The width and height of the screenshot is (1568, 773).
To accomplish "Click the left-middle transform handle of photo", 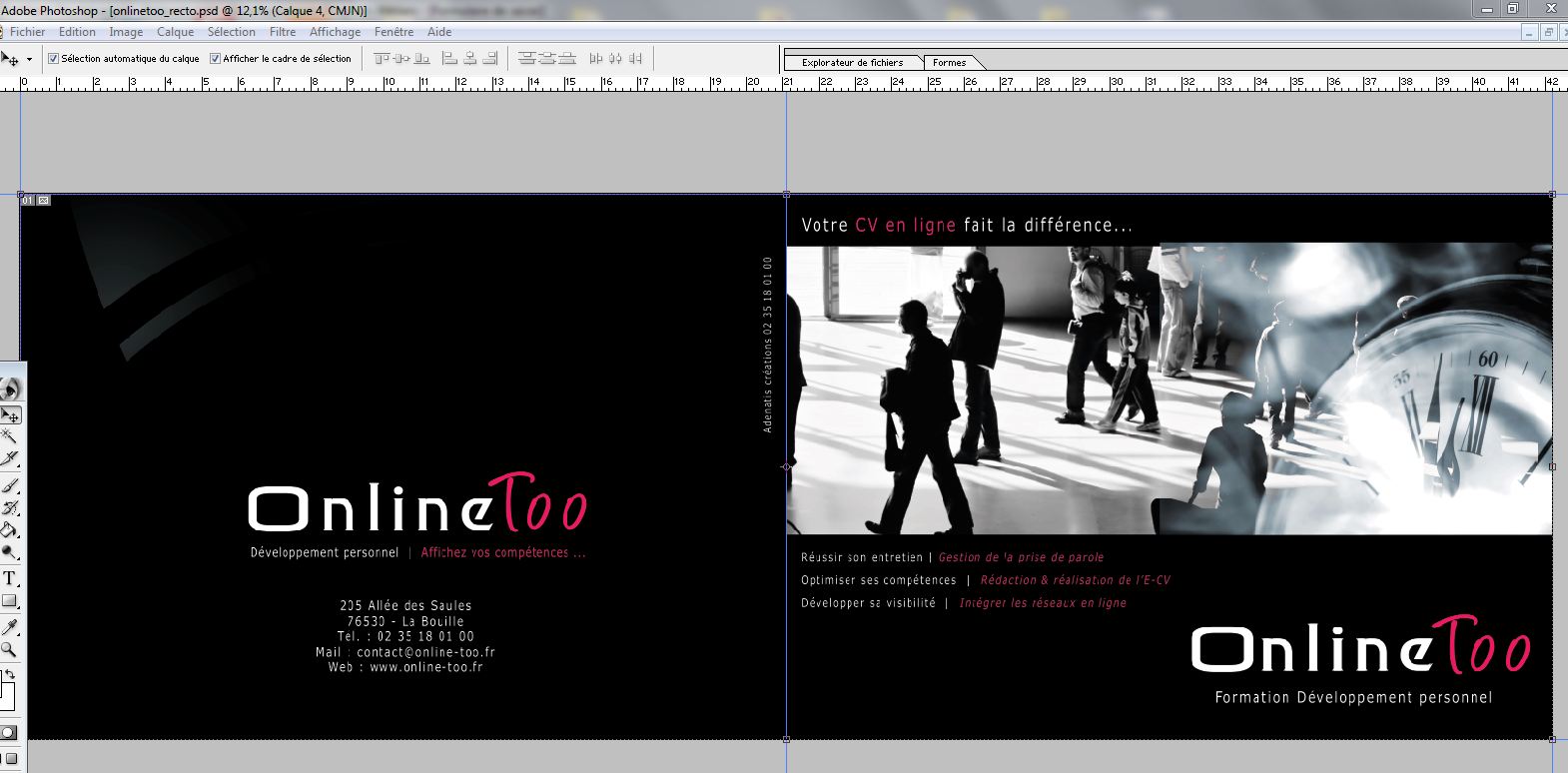I will 787,466.
